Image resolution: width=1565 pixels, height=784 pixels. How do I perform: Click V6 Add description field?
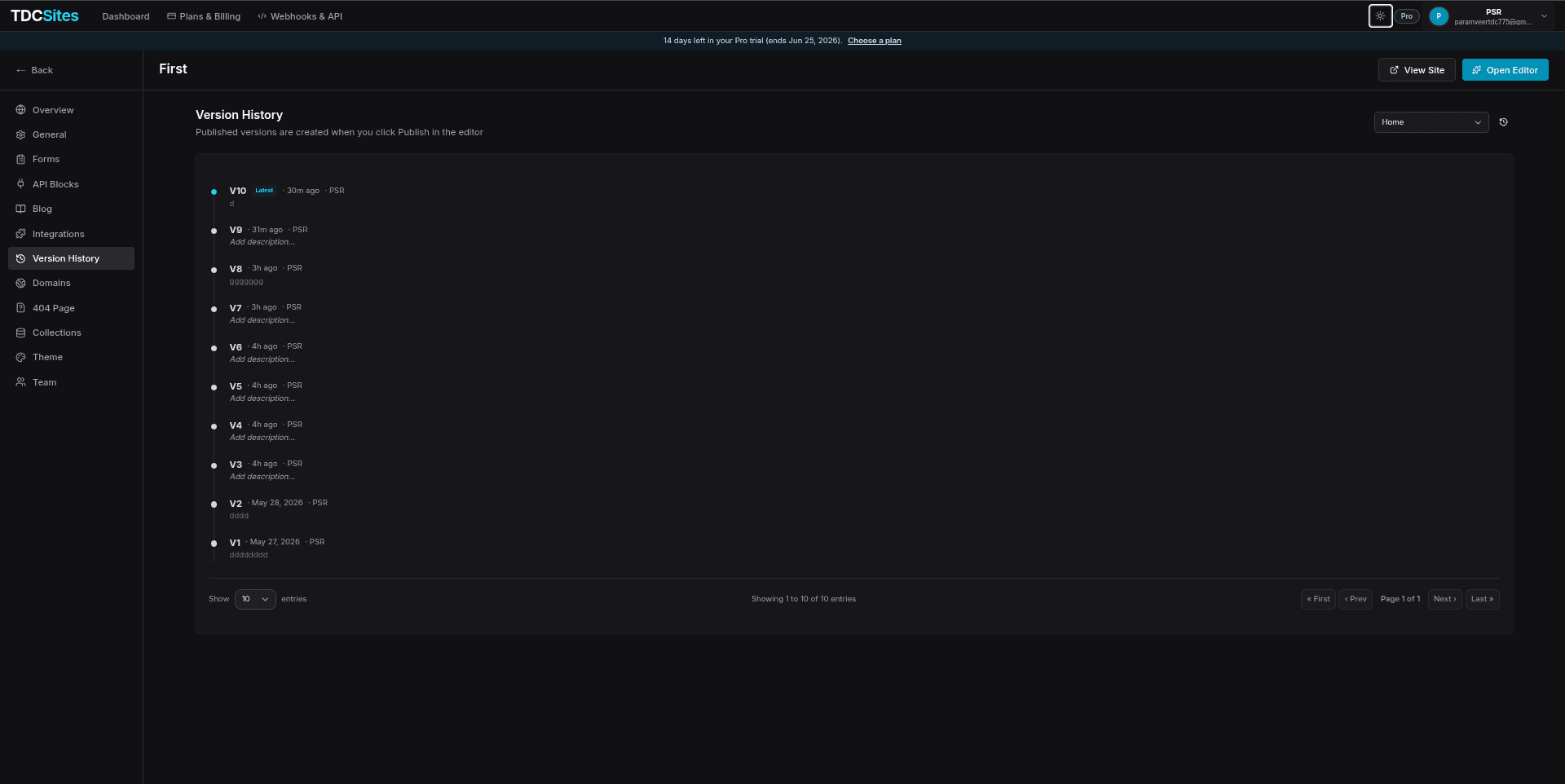(262, 359)
